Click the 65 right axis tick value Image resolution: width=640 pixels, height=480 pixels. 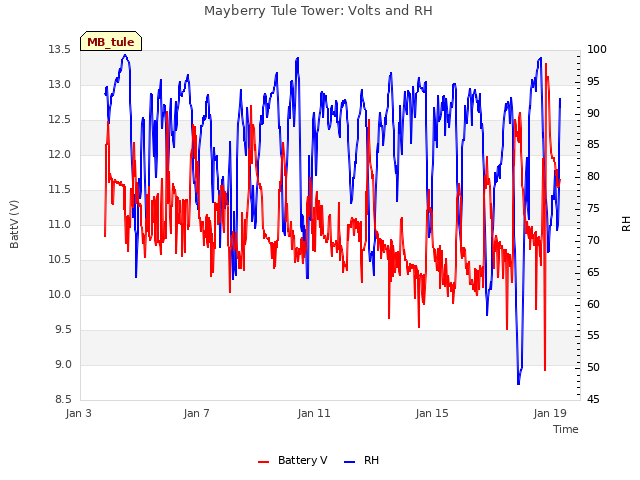pyautogui.click(x=593, y=273)
